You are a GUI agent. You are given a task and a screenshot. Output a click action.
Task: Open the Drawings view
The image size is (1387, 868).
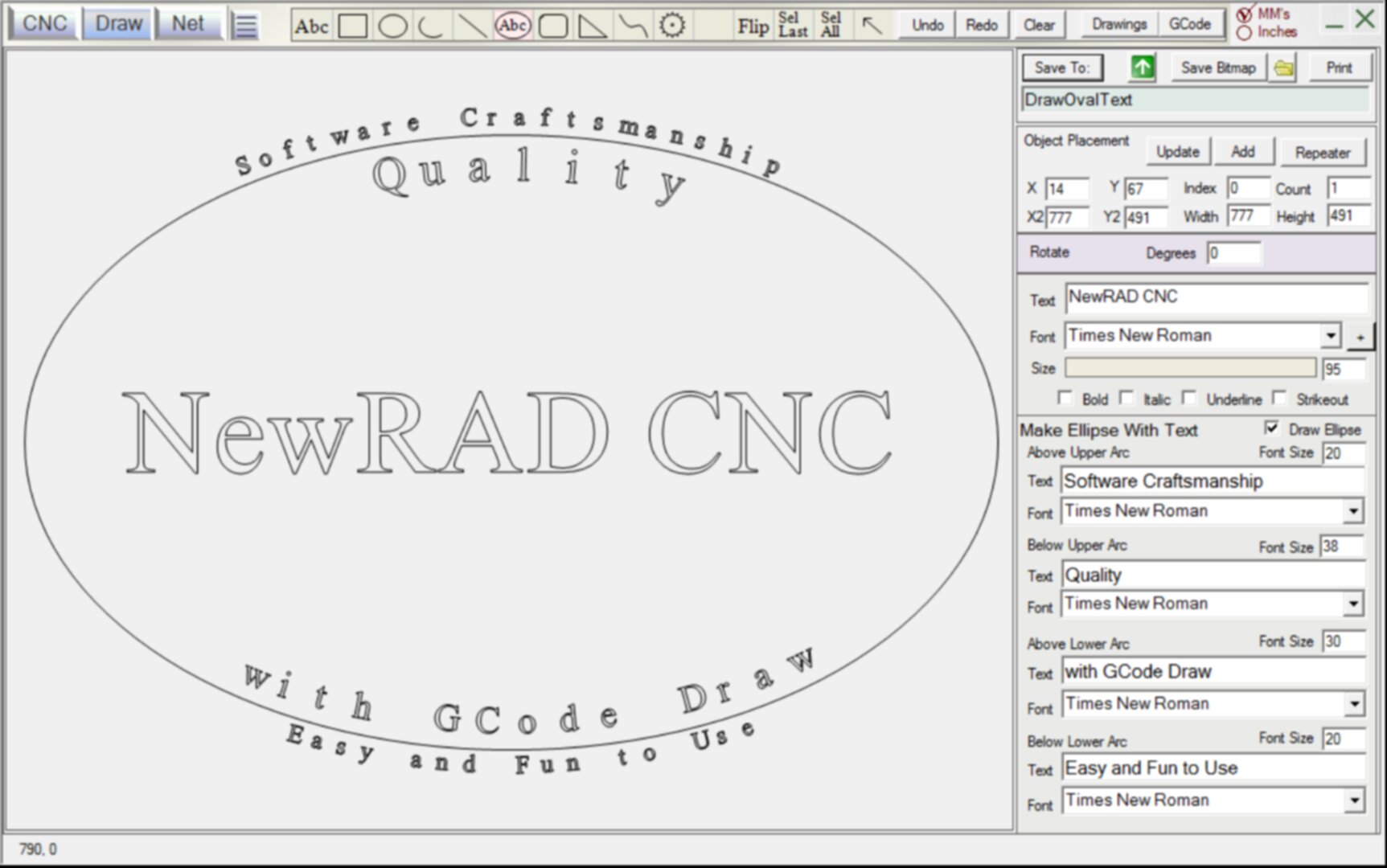(1118, 24)
